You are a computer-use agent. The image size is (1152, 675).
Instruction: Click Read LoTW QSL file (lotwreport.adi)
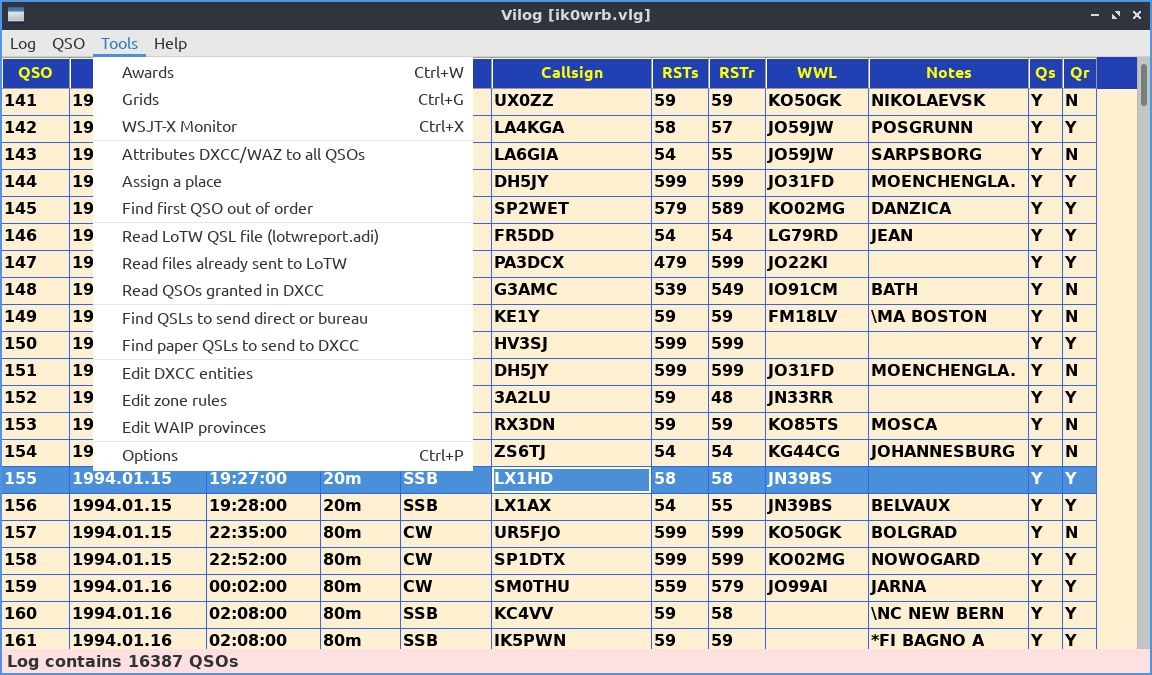(x=283, y=237)
